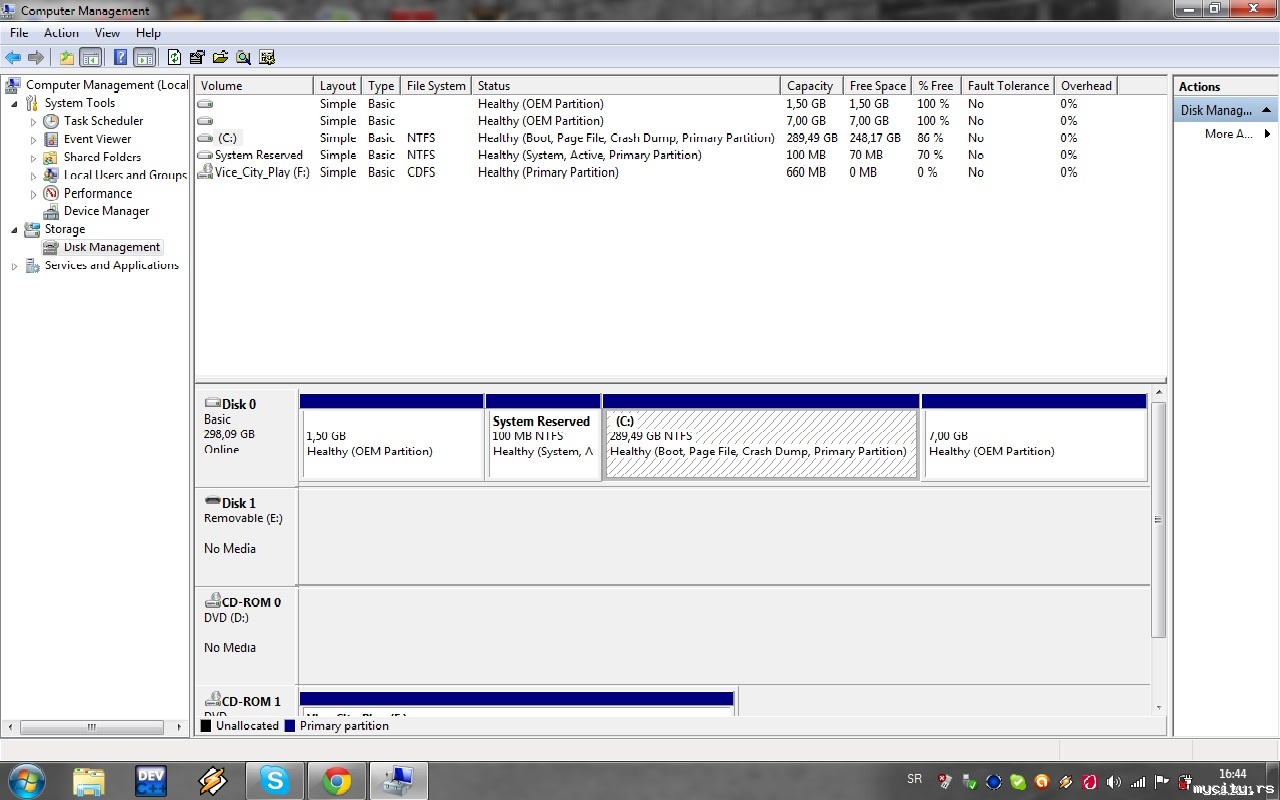Open Skype from the taskbar
Screen dimensions: 1280x800
pos(274,780)
